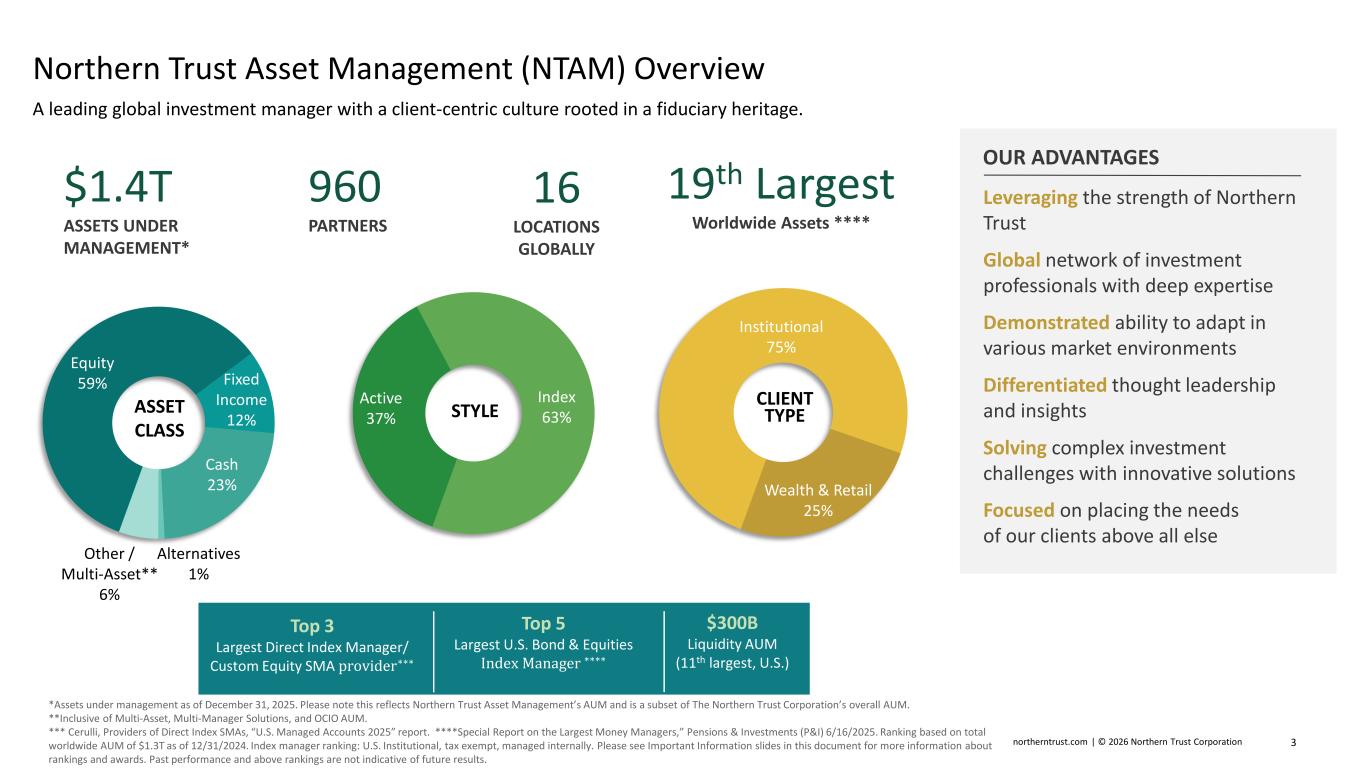Click the Cash 23% chart segment
Viewport: 1365px width, 768px height.
221,475
